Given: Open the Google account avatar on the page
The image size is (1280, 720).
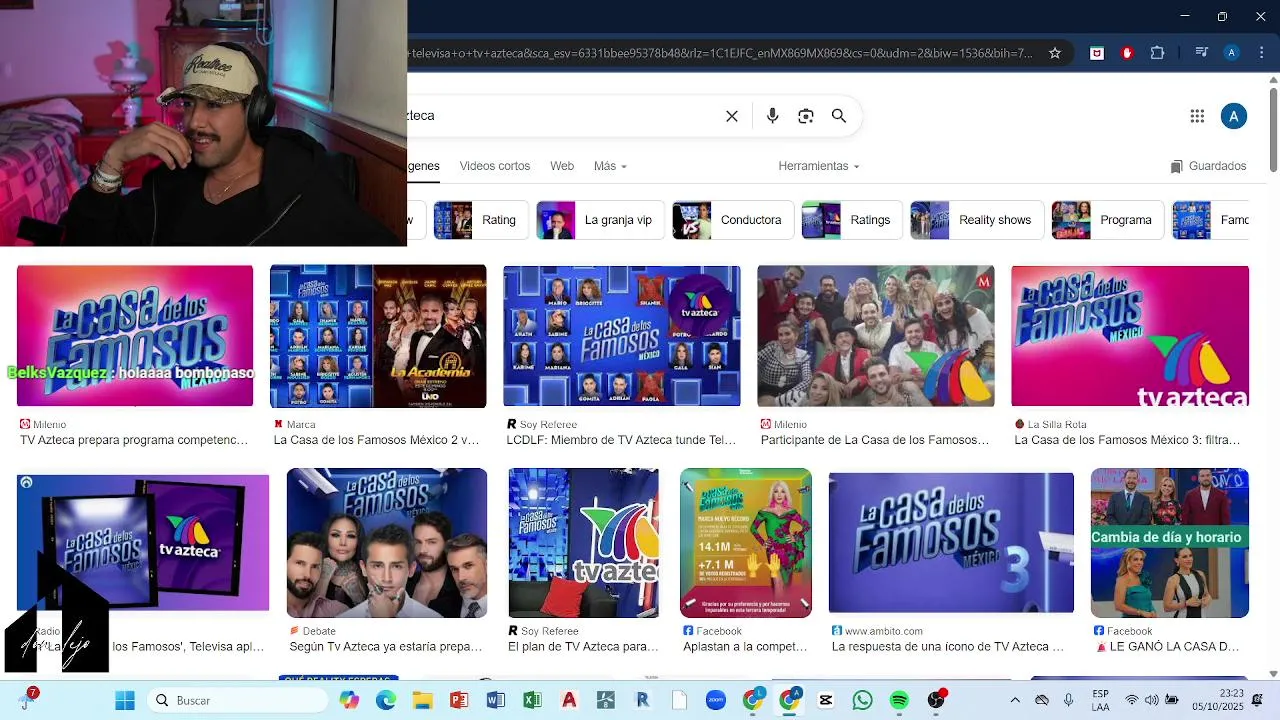Looking at the screenshot, I should coord(1234,116).
